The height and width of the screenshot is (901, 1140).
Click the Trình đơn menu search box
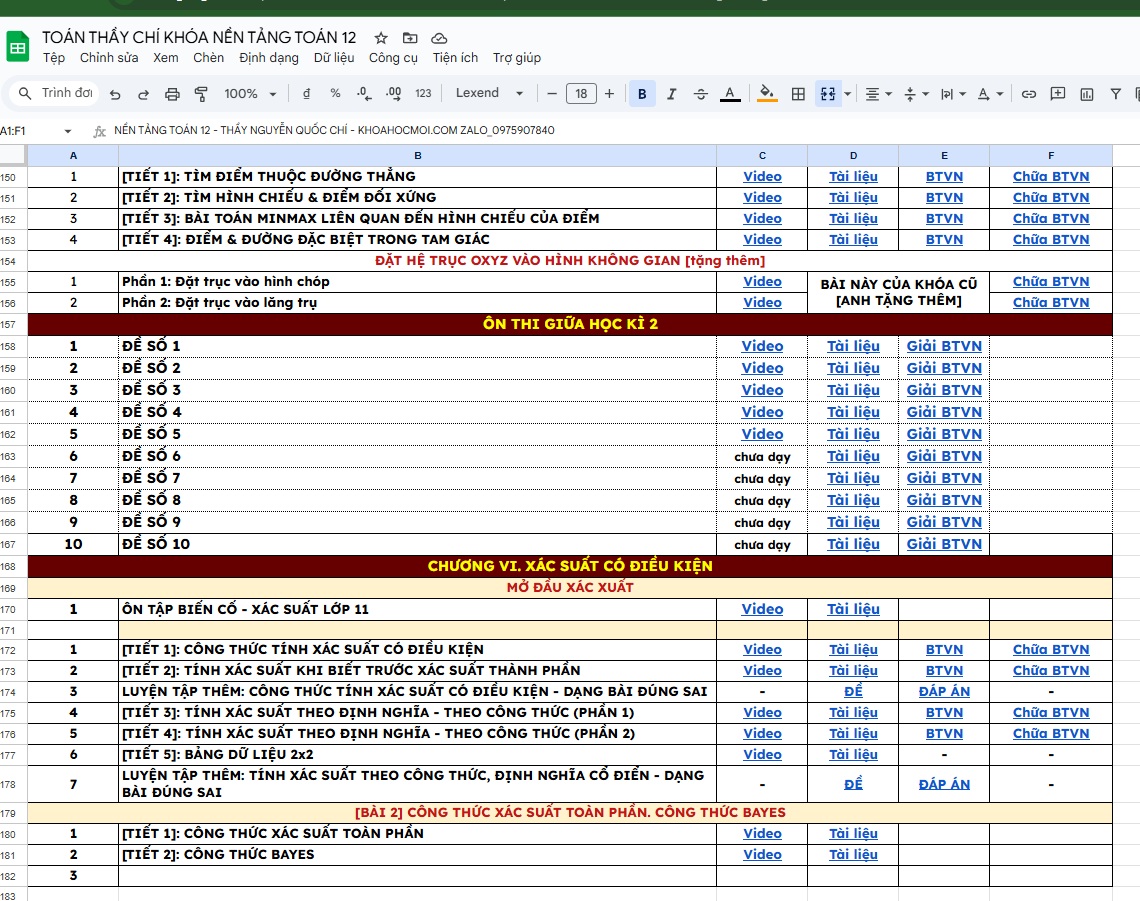pos(55,93)
